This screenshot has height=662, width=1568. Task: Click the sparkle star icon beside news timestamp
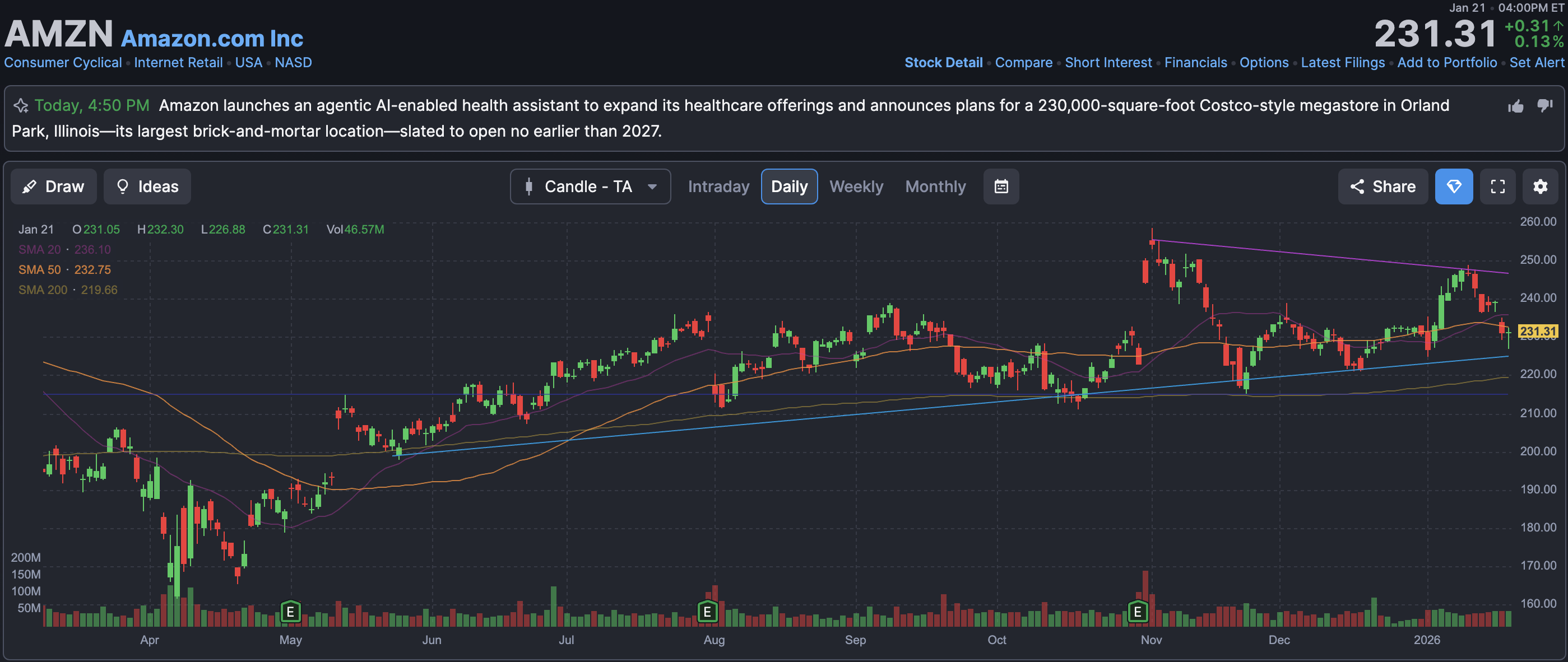tap(21, 106)
